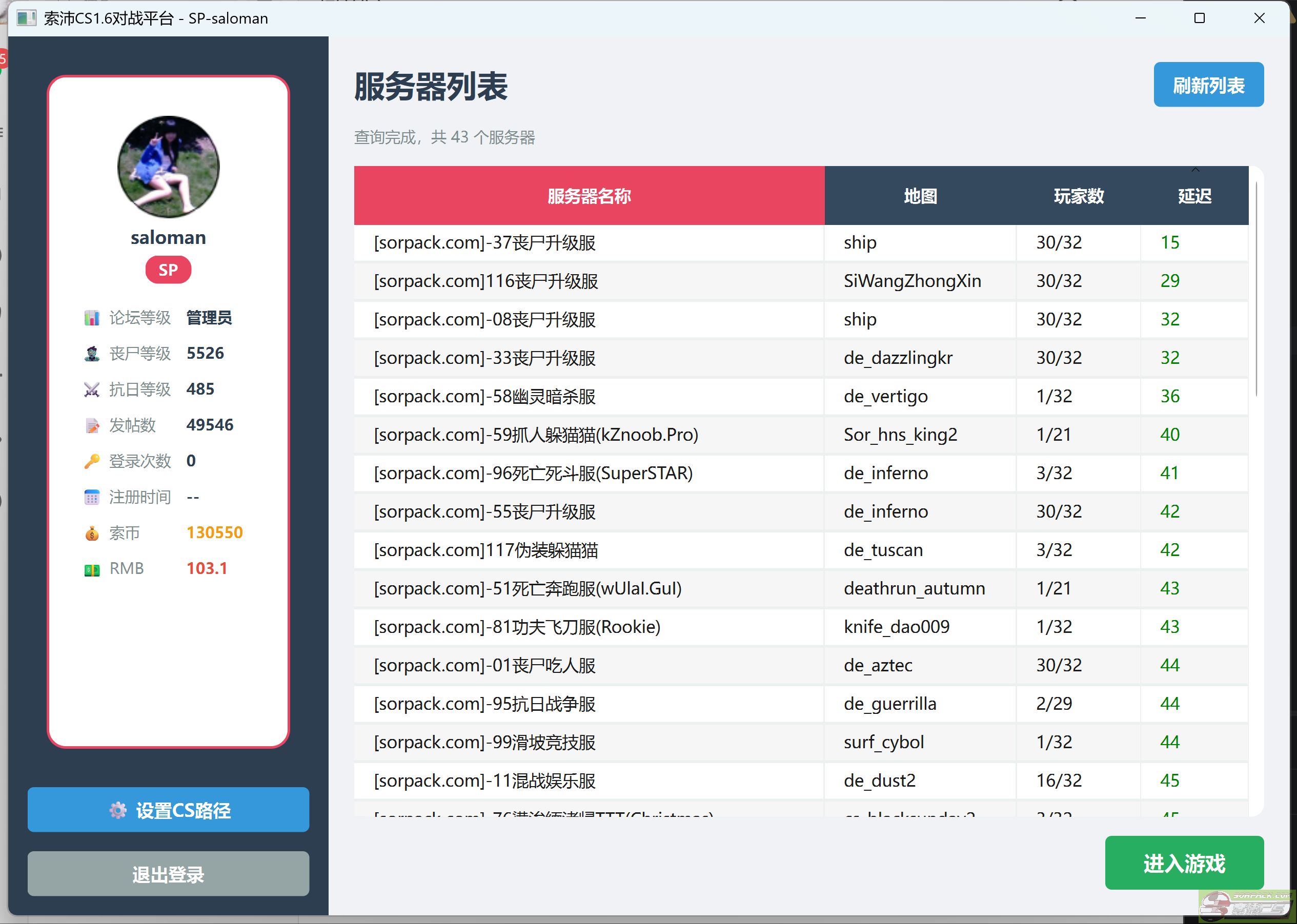Click the post count notepad icon
This screenshot has height=924, width=1297.
point(92,425)
